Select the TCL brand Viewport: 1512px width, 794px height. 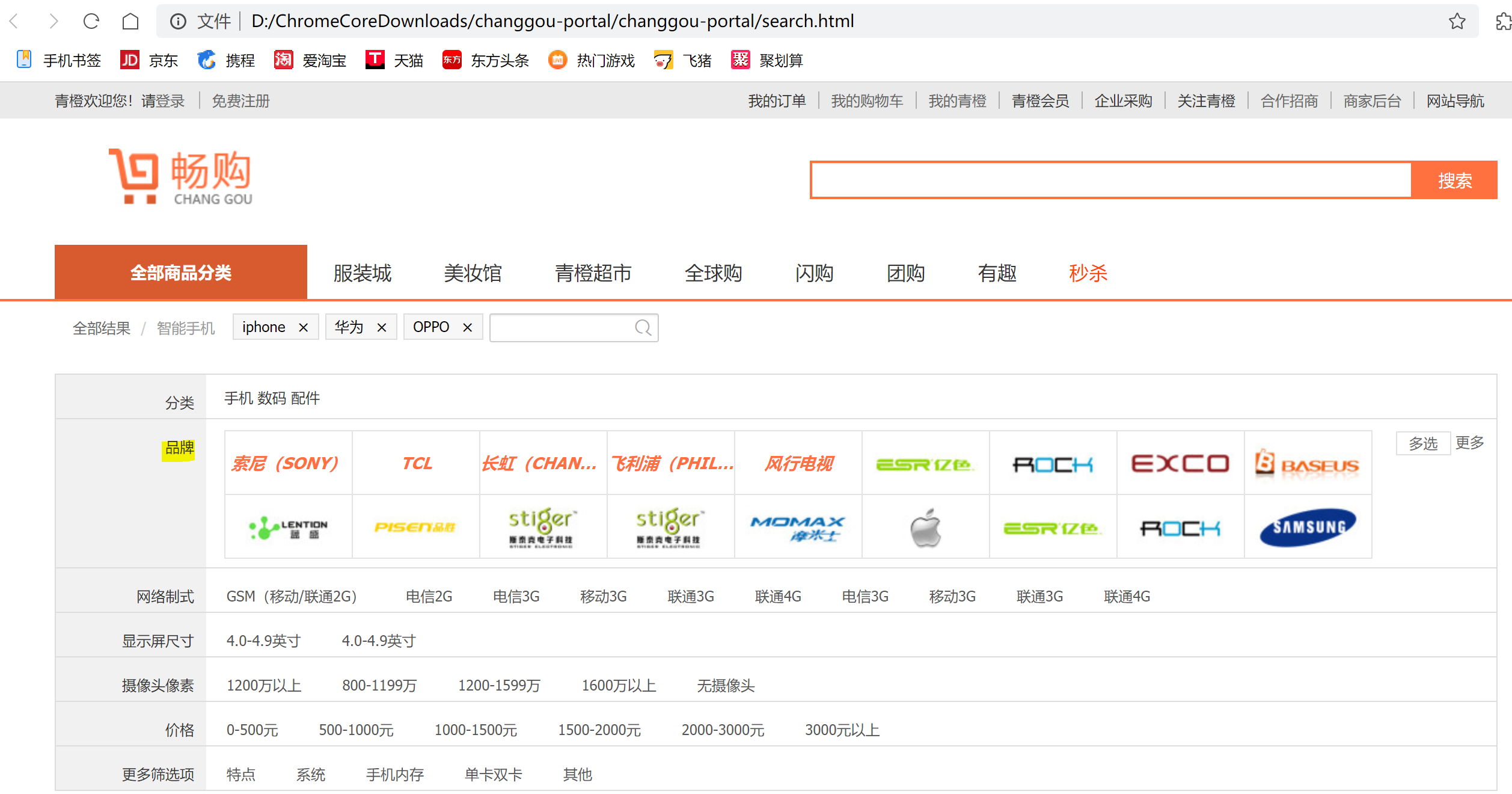pyautogui.click(x=416, y=463)
